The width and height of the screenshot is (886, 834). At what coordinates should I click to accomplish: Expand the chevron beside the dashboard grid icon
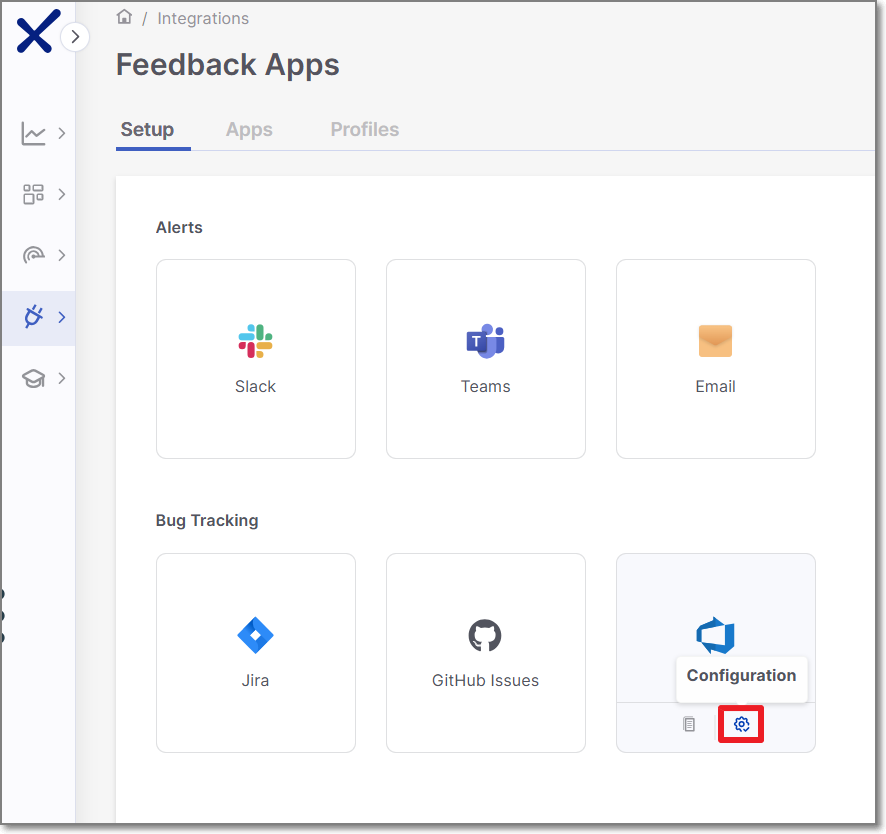pyautogui.click(x=62, y=194)
